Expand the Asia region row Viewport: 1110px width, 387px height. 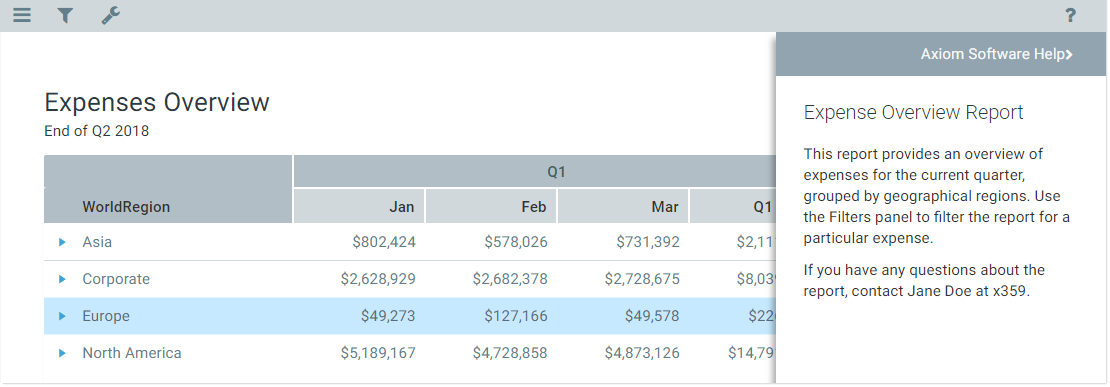tap(62, 242)
